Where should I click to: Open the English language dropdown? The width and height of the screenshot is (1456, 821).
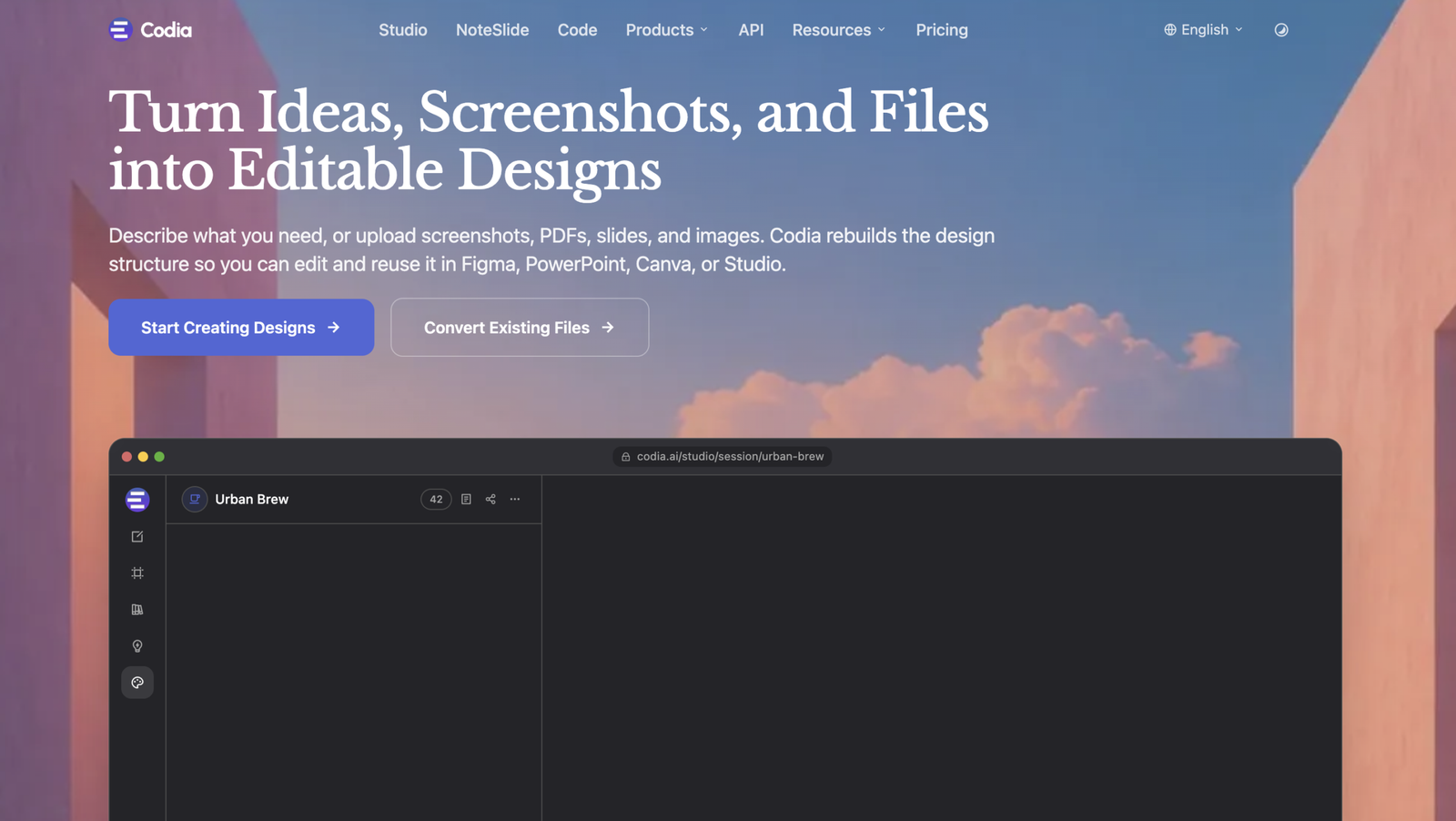(x=1203, y=30)
